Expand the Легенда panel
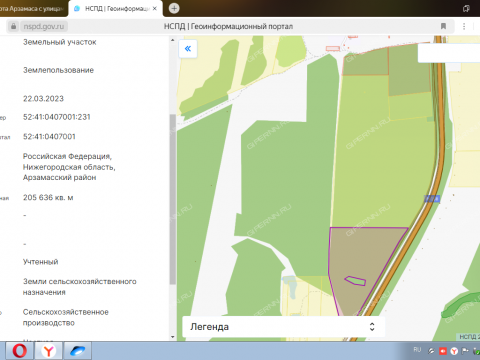This screenshot has height=360, width=480. pyautogui.click(x=284, y=327)
